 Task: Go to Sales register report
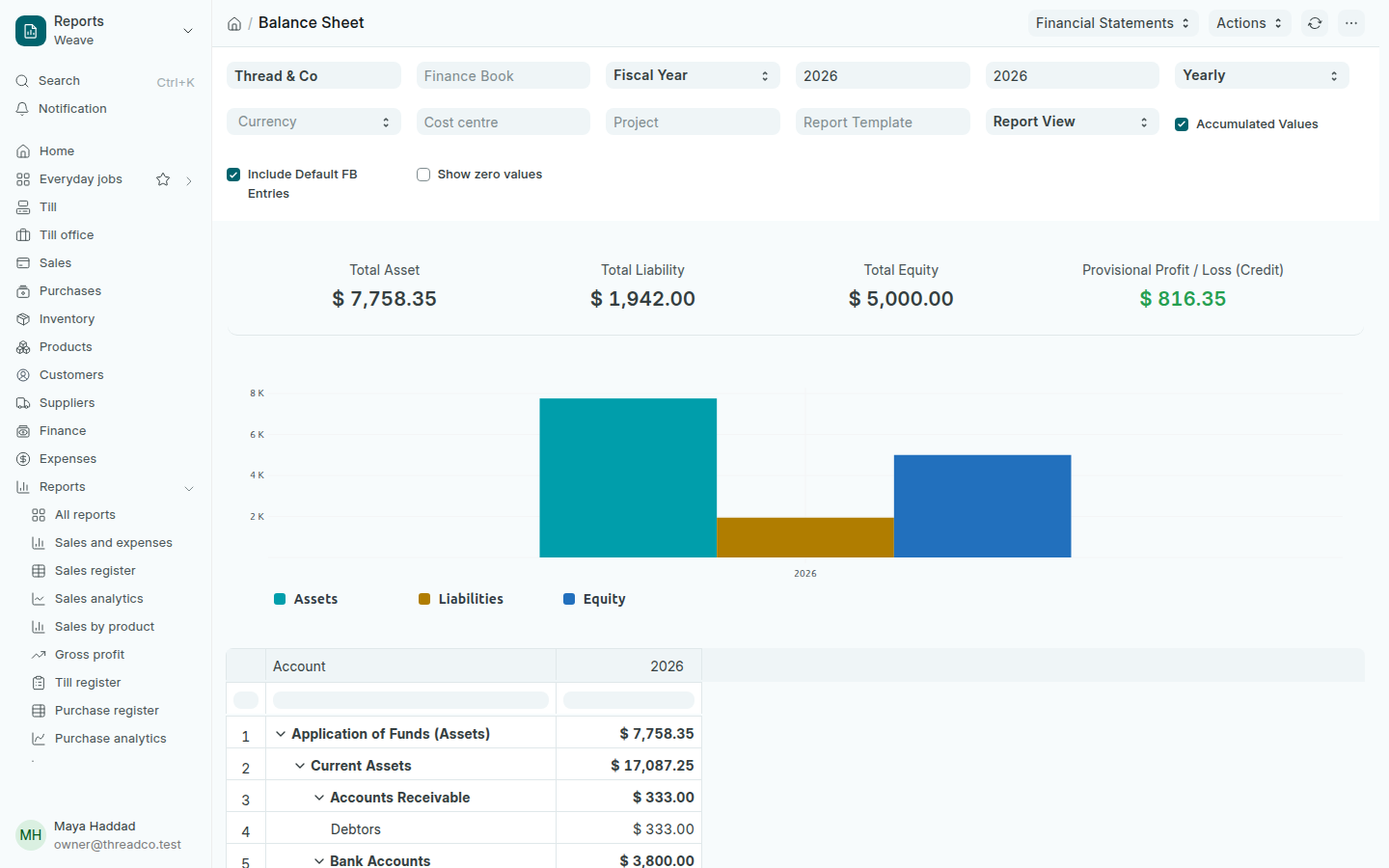pyautogui.click(x=95, y=571)
